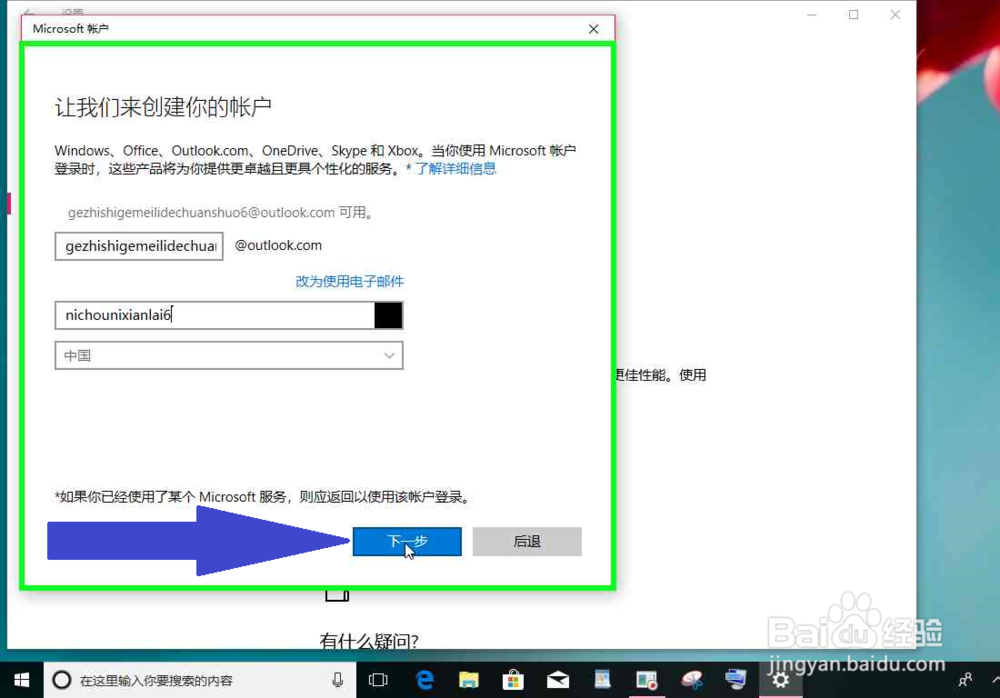
Task: Close the Microsoft 帐户 dialog
Action: point(593,29)
